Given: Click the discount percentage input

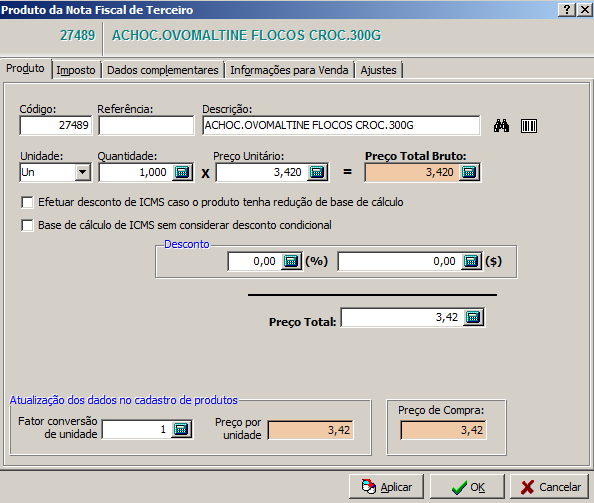Looking at the screenshot, I should [x=255, y=261].
